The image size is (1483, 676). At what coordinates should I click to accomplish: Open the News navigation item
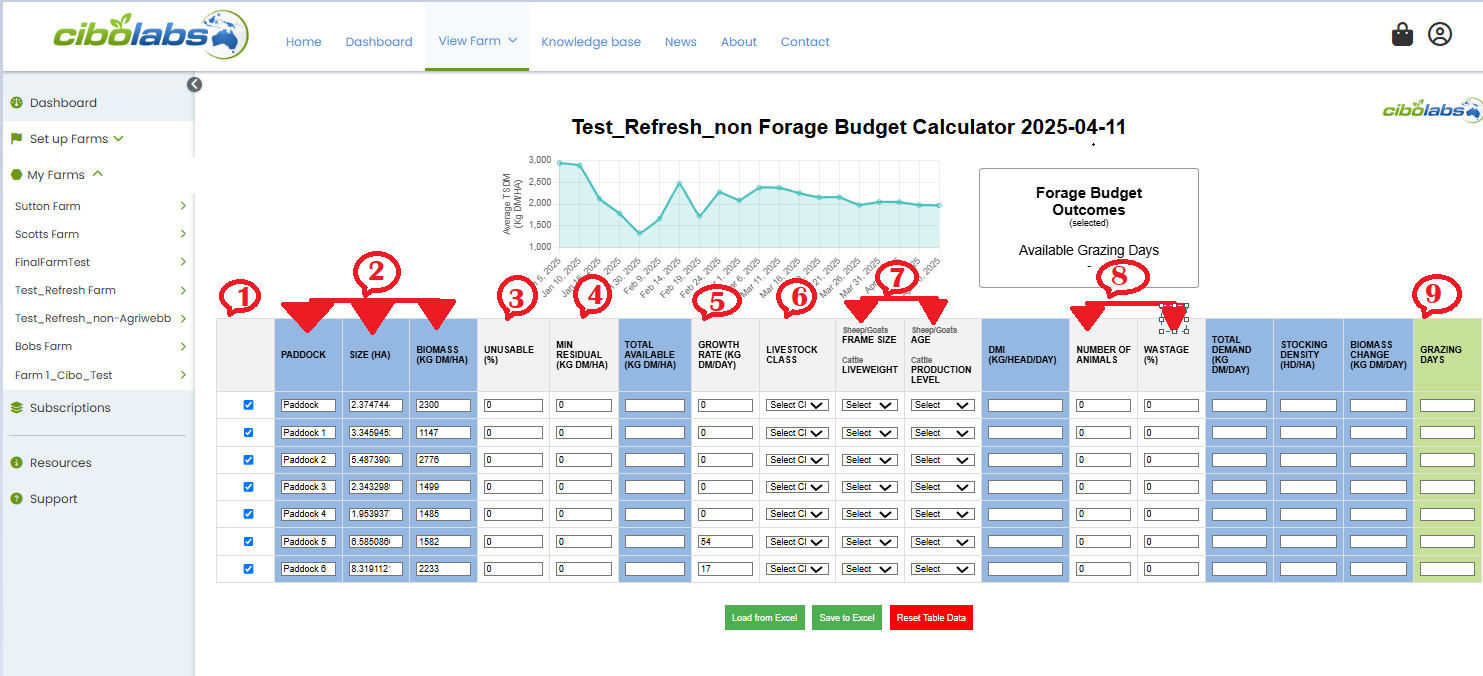coord(680,42)
